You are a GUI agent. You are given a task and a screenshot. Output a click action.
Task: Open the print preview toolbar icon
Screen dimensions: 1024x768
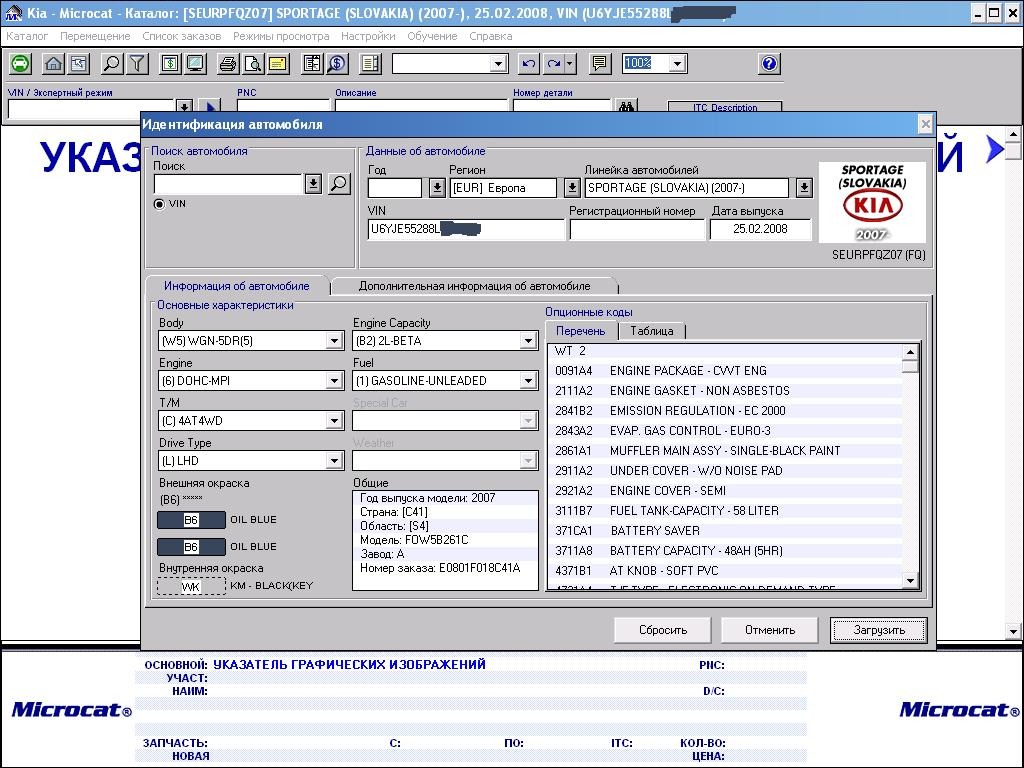pos(253,63)
